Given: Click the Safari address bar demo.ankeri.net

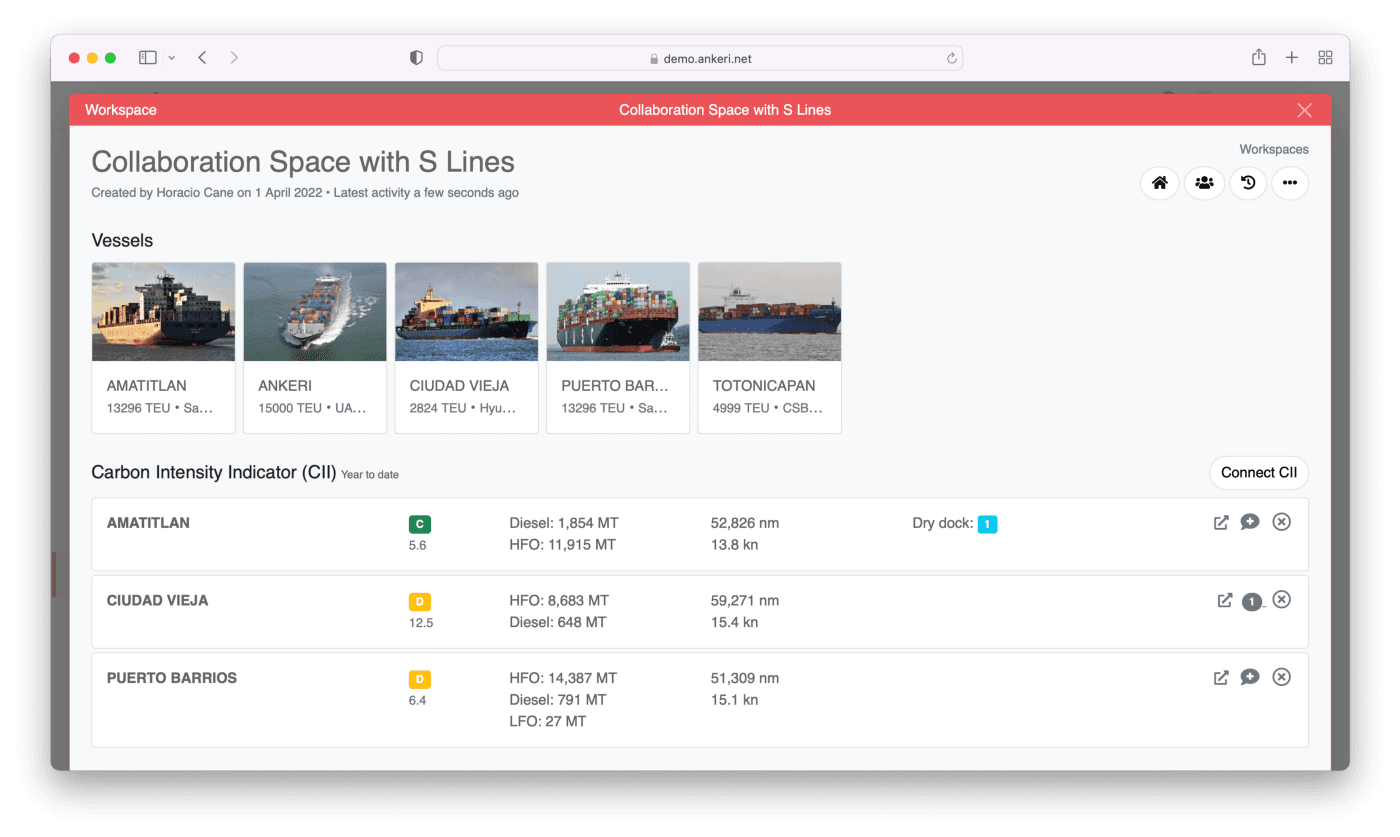Looking at the screenshot, I should pyautogui.click(x=700, y=58).
